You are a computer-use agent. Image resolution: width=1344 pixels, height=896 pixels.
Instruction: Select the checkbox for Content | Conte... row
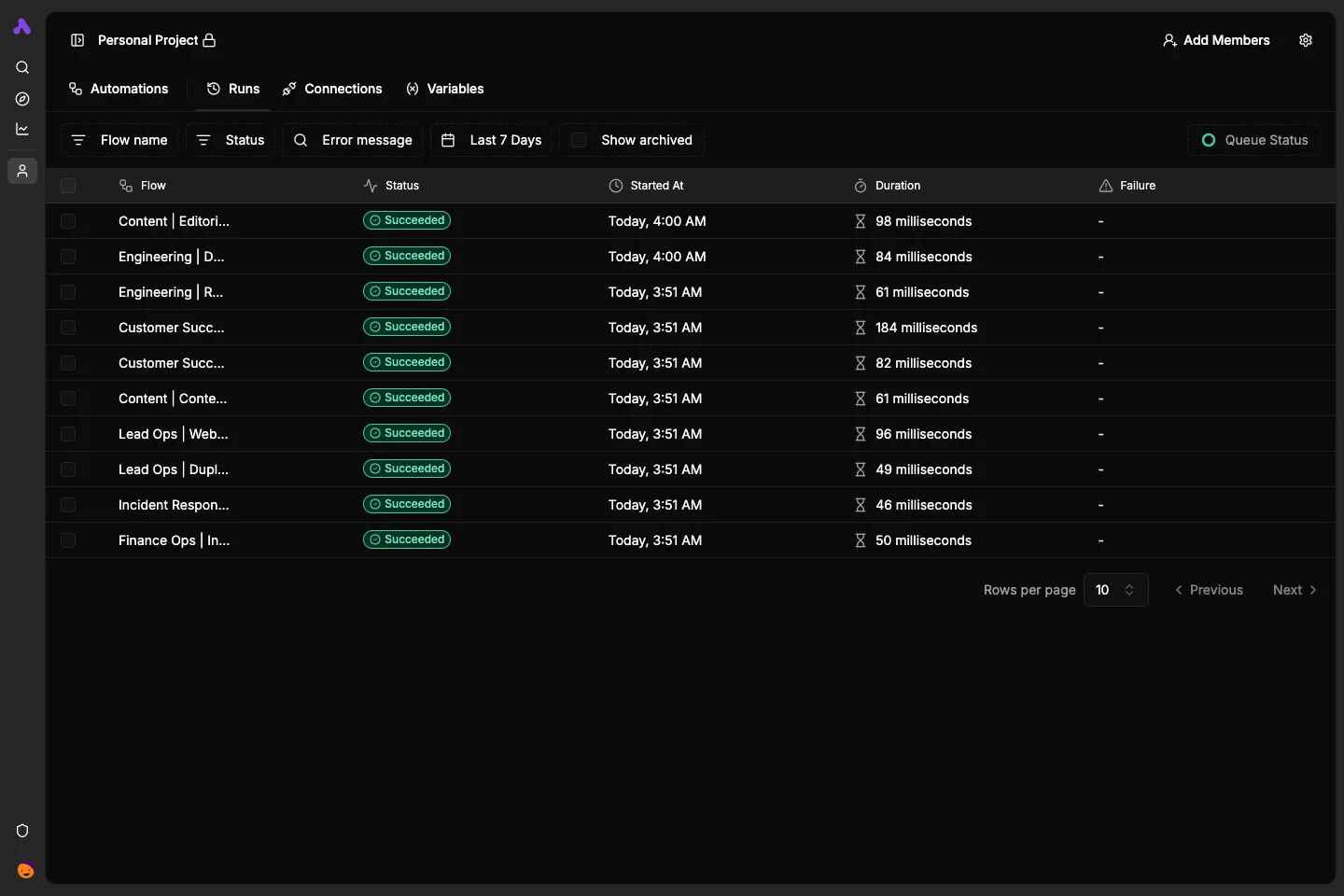(x=68, y=399)
